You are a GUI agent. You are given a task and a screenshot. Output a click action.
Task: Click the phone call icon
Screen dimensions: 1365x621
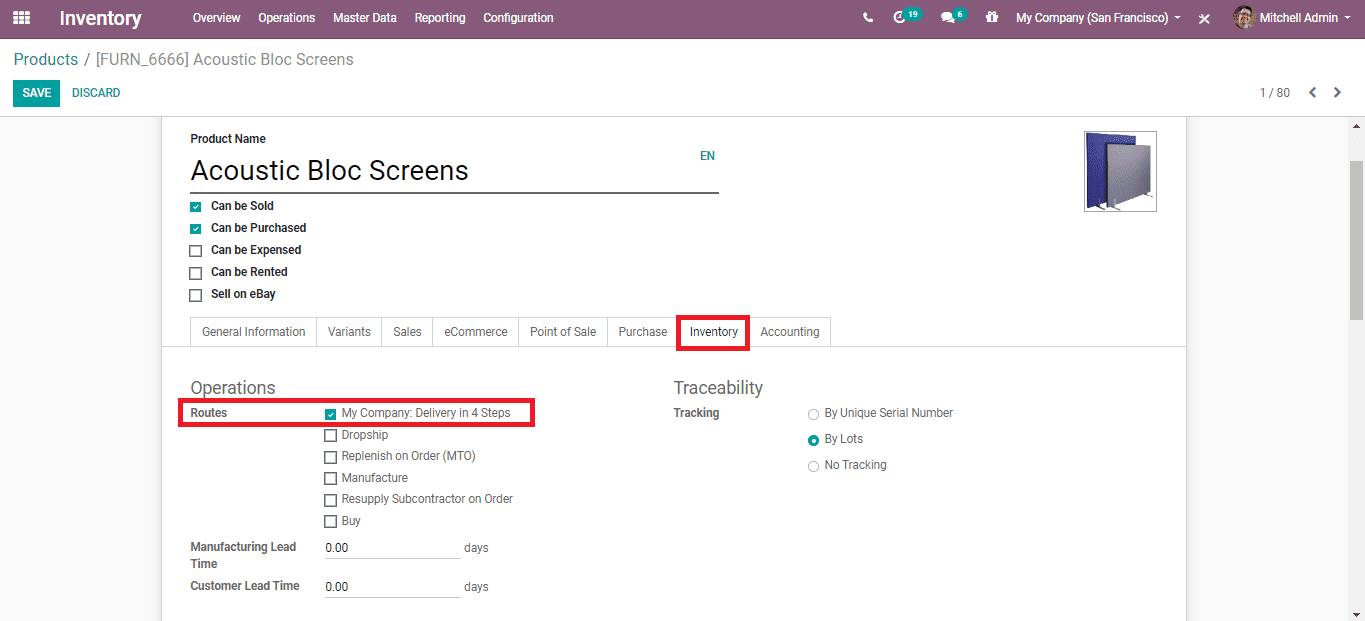click(867, 18)
